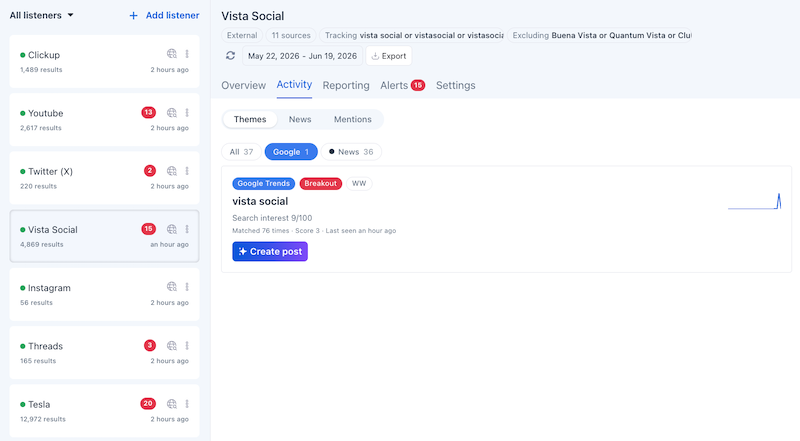
Task: Open Youtube listener three-dot menu
Action: pos(187,112)
